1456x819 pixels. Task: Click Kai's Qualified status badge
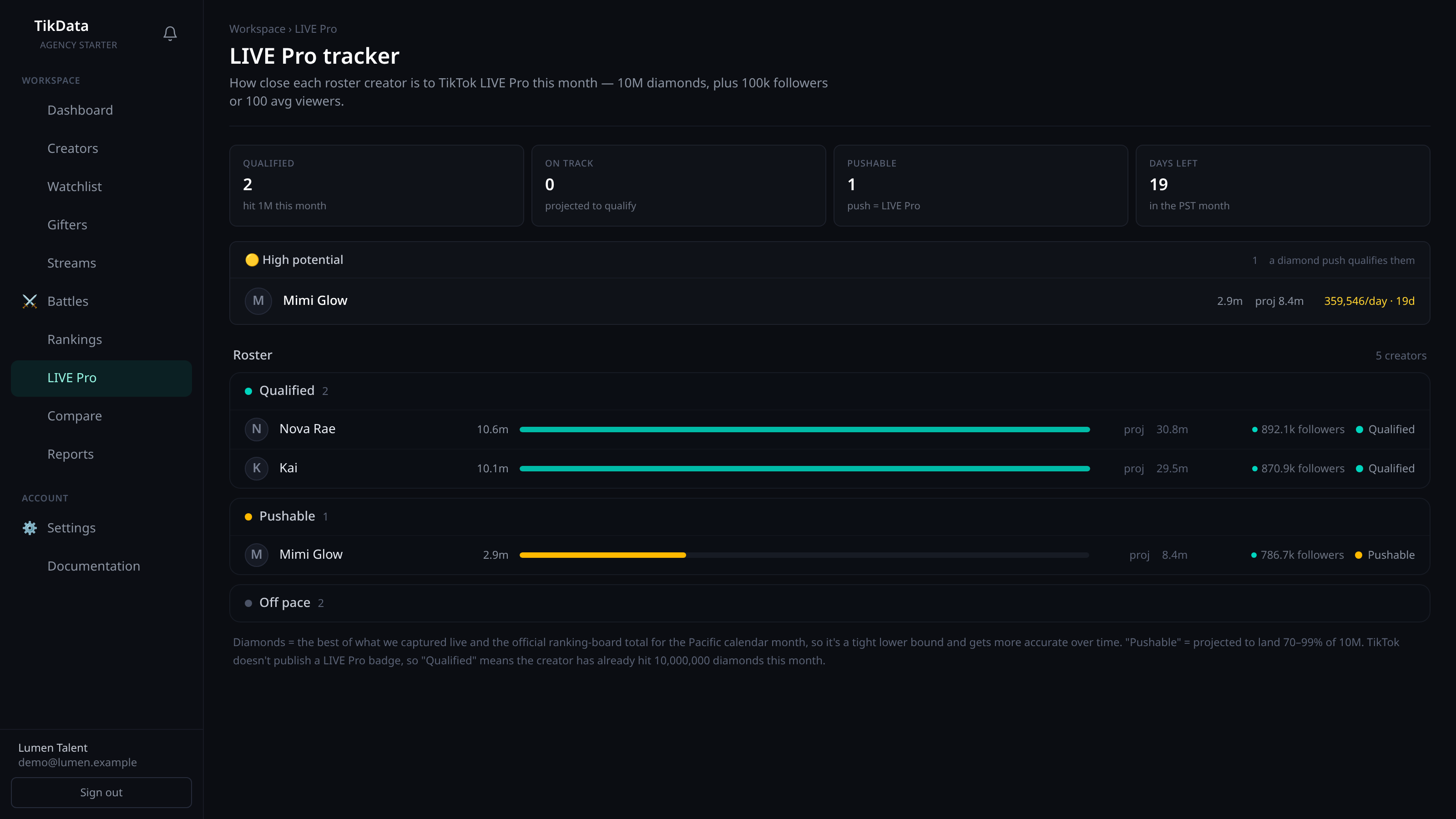click(x=1385, y=469)
